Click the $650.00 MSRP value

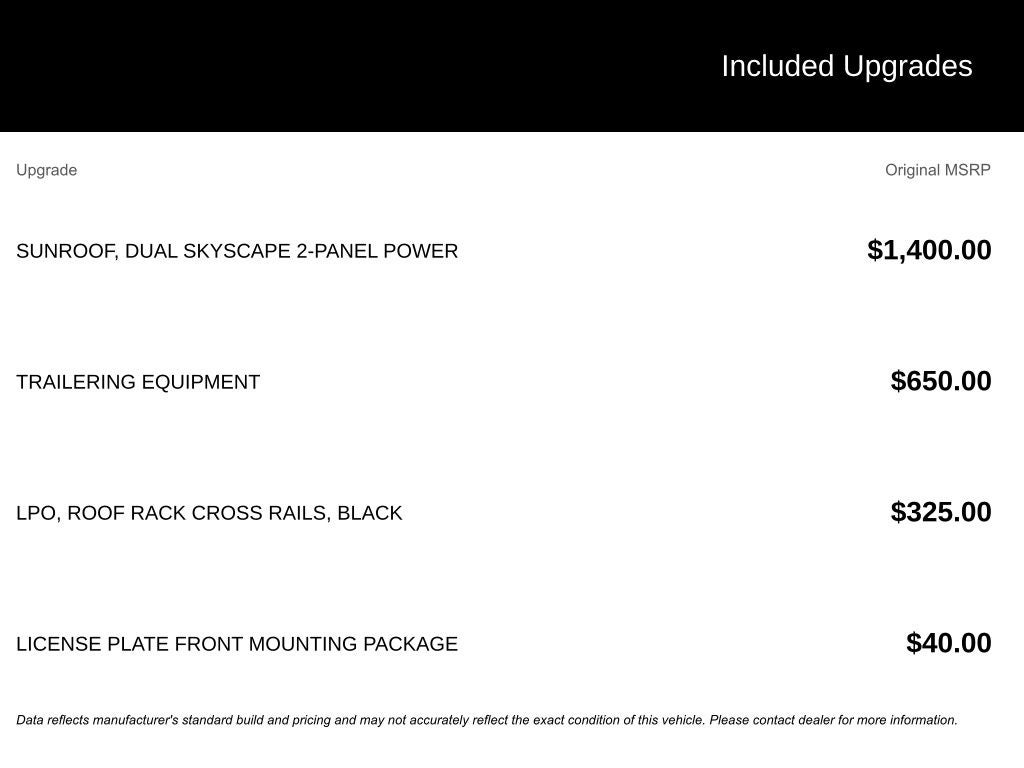941,381
